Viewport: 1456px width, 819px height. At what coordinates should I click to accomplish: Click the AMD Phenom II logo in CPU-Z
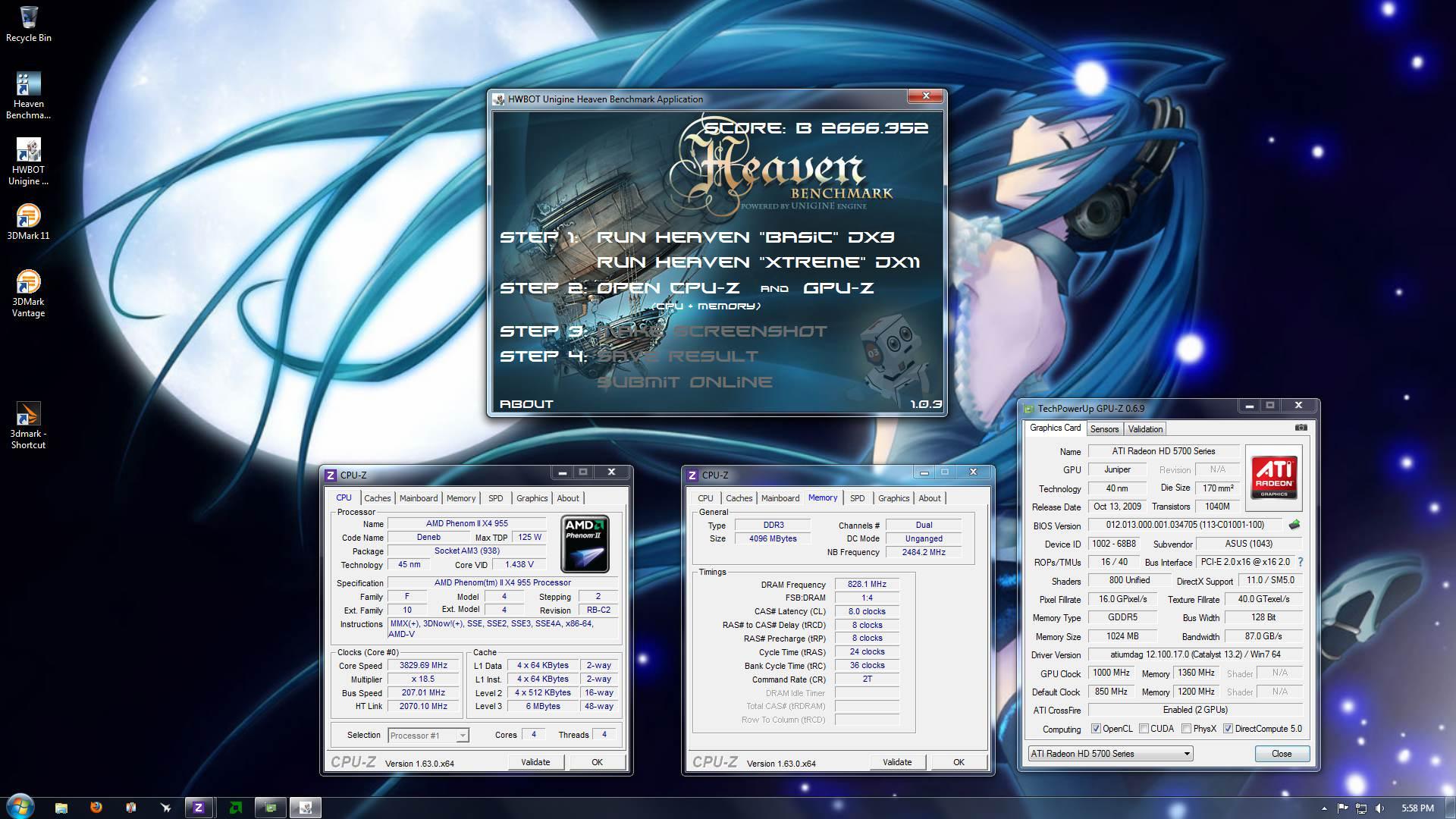(x=585, y=544)
